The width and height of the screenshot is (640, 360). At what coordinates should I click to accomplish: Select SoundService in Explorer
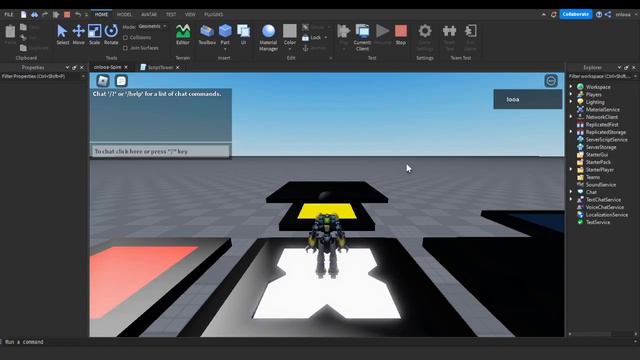(600, 184)
